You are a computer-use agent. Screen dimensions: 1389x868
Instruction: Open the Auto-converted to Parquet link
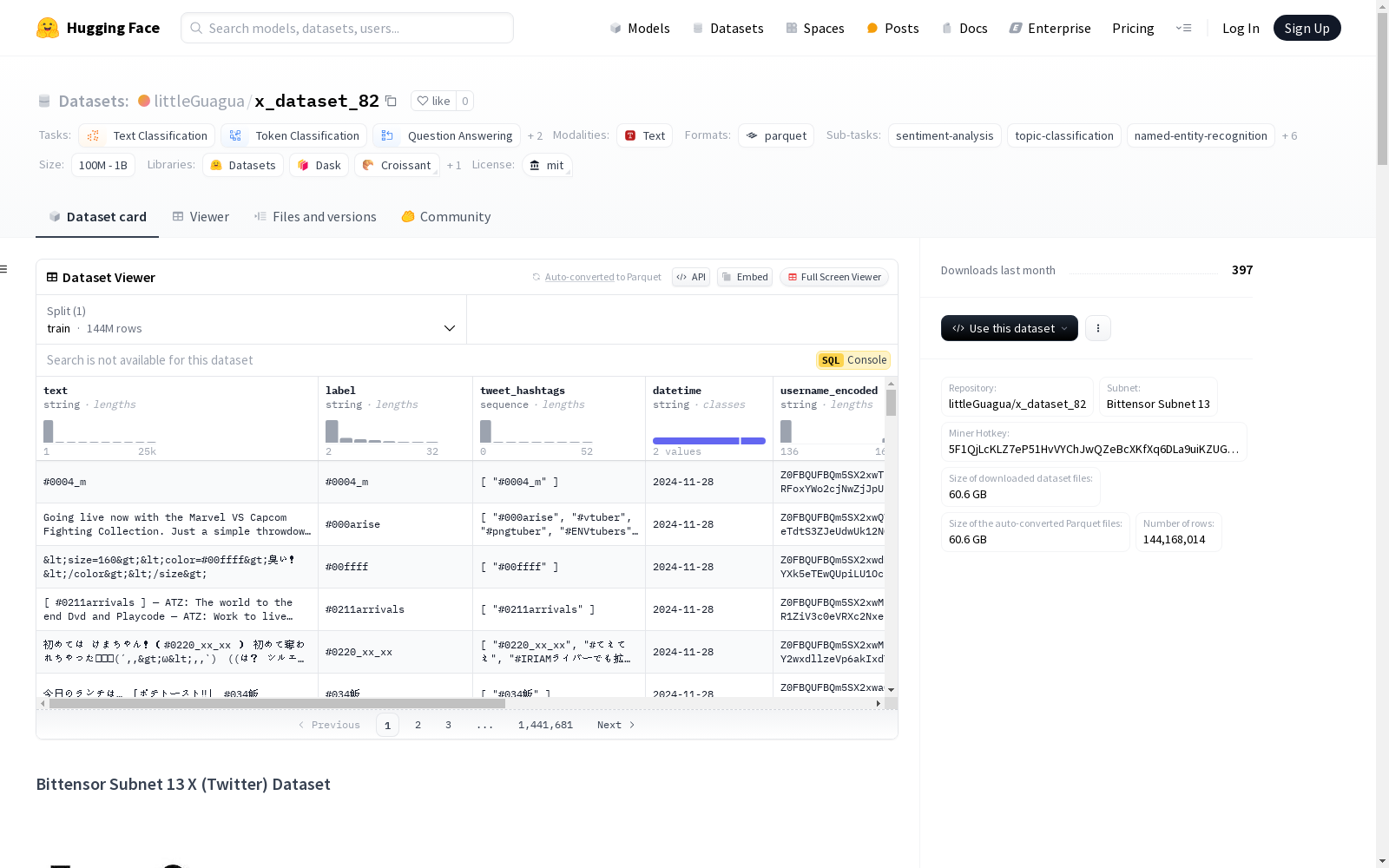coord(596,278)
